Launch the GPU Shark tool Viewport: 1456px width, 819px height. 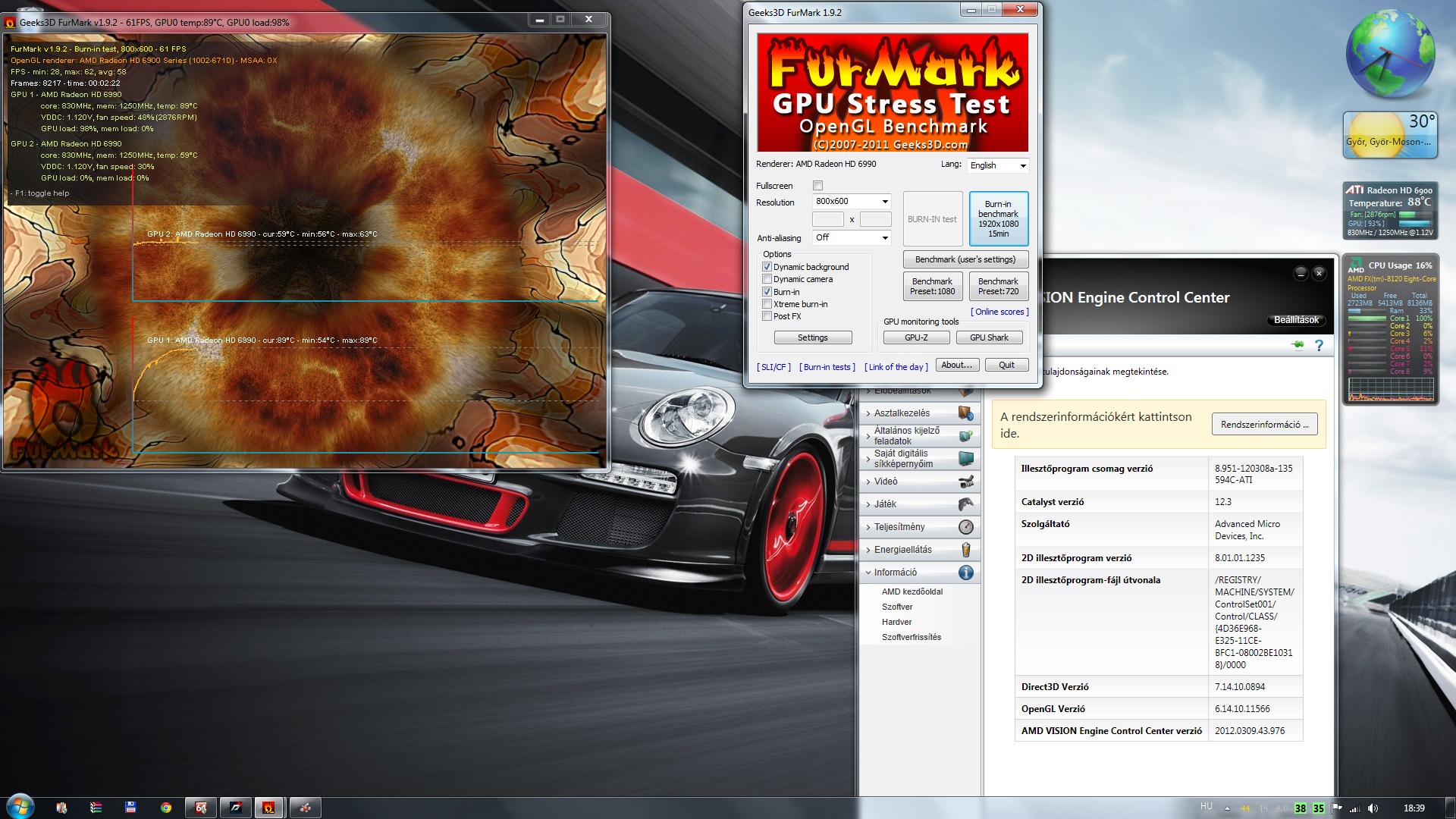pyautogui.click(x=989, y=337)
